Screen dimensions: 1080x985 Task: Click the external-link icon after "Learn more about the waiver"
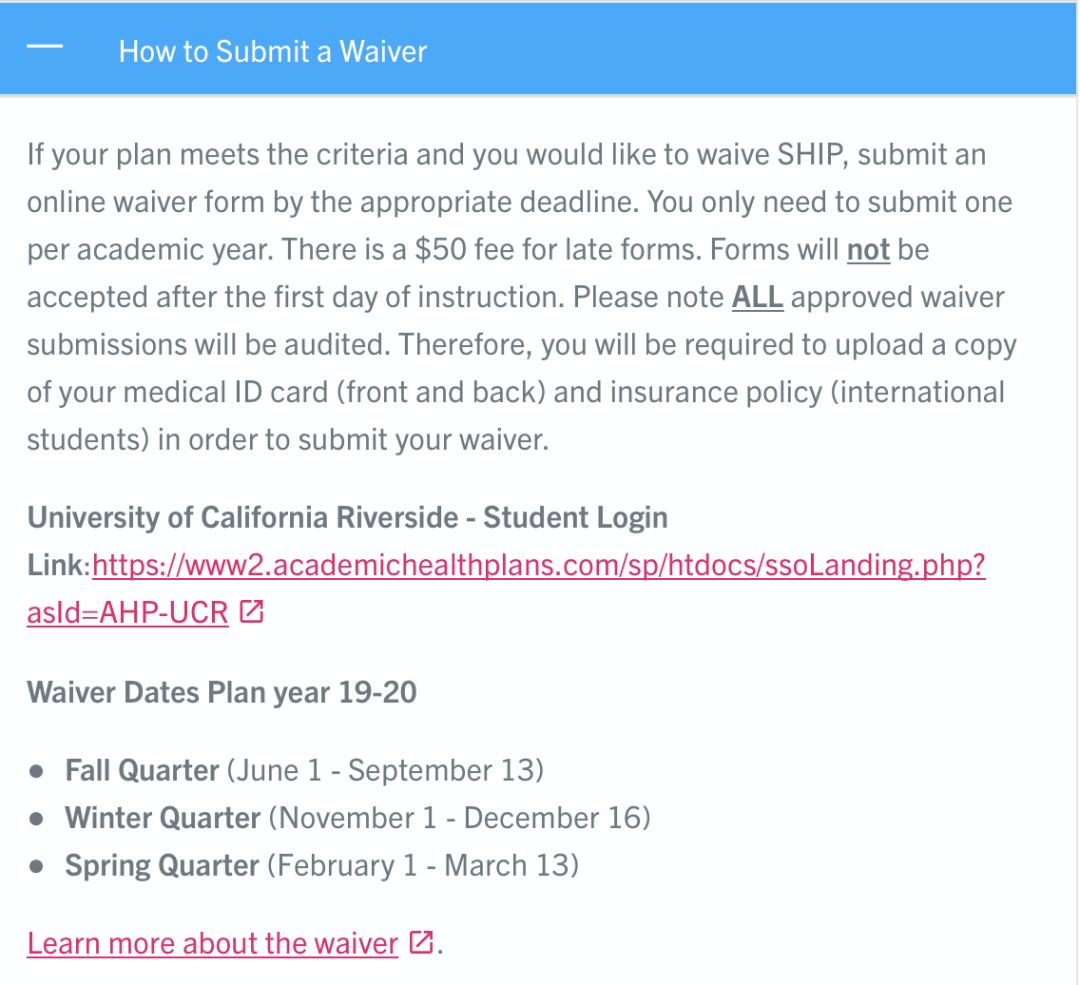[x=421, y=942]
